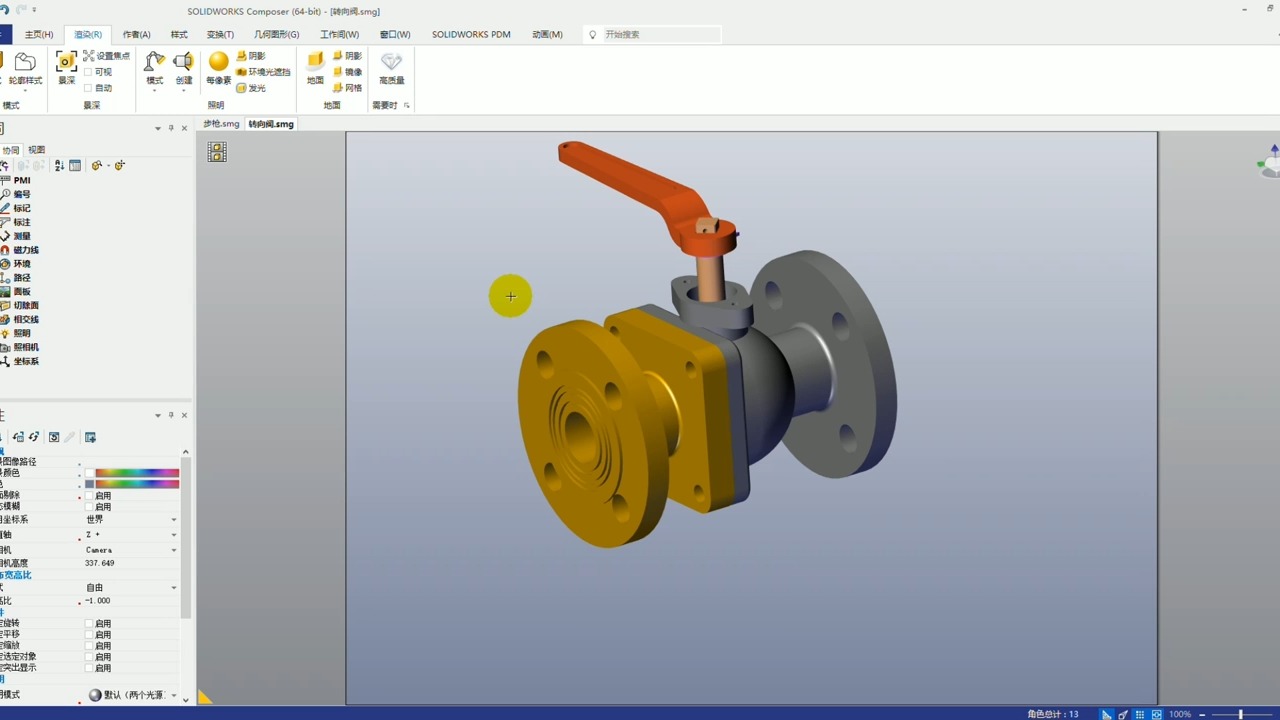This screenshot has height=720, width=1280.
Task: Select the 每像素 per-pixel lighting sphere
Action: tap(218, 62)
